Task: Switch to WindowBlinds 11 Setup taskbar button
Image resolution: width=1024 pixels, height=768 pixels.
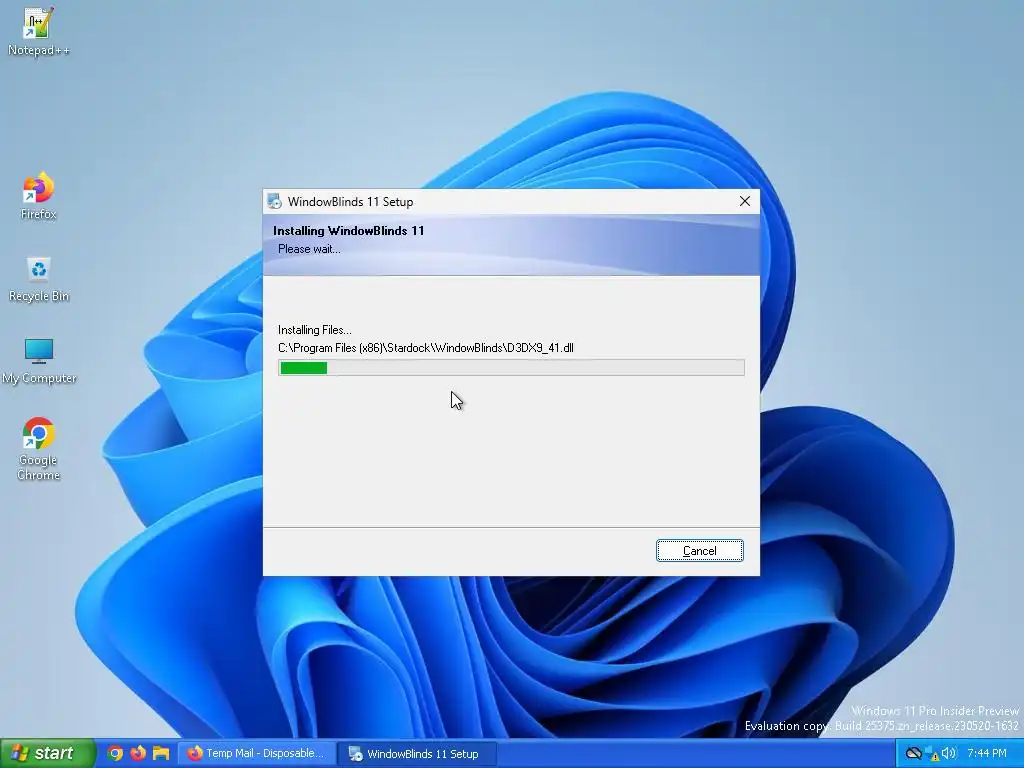Action: coord(417,754)
